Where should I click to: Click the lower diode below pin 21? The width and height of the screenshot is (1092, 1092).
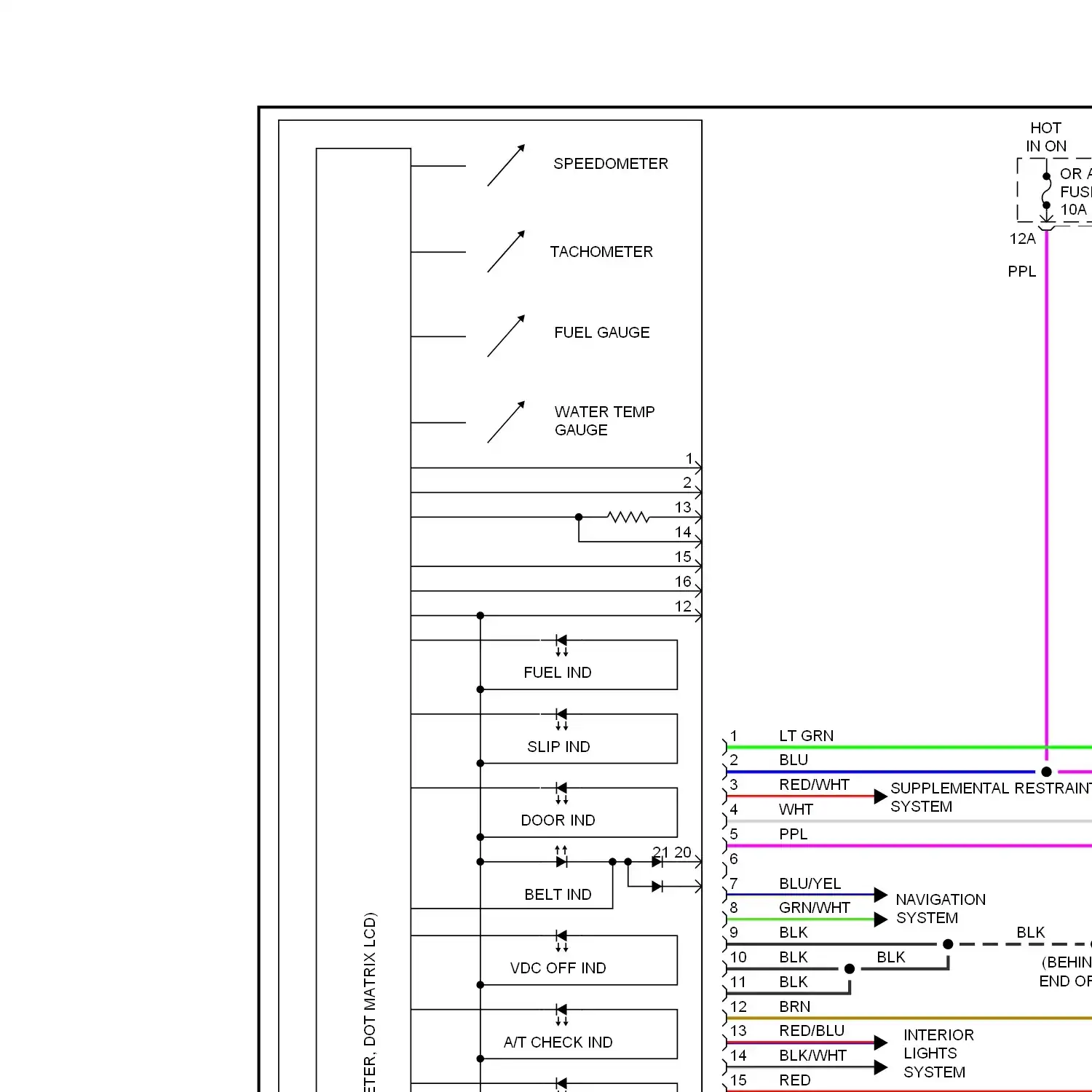click(x=657, y=887)
